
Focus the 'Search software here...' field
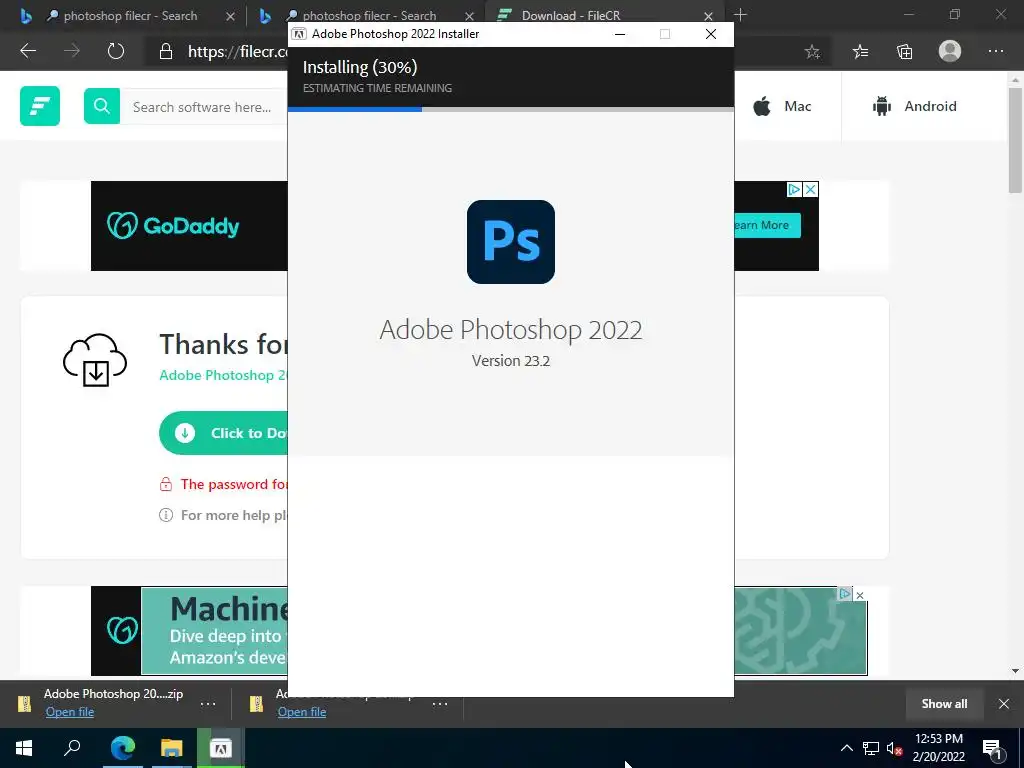pos(204,106)
